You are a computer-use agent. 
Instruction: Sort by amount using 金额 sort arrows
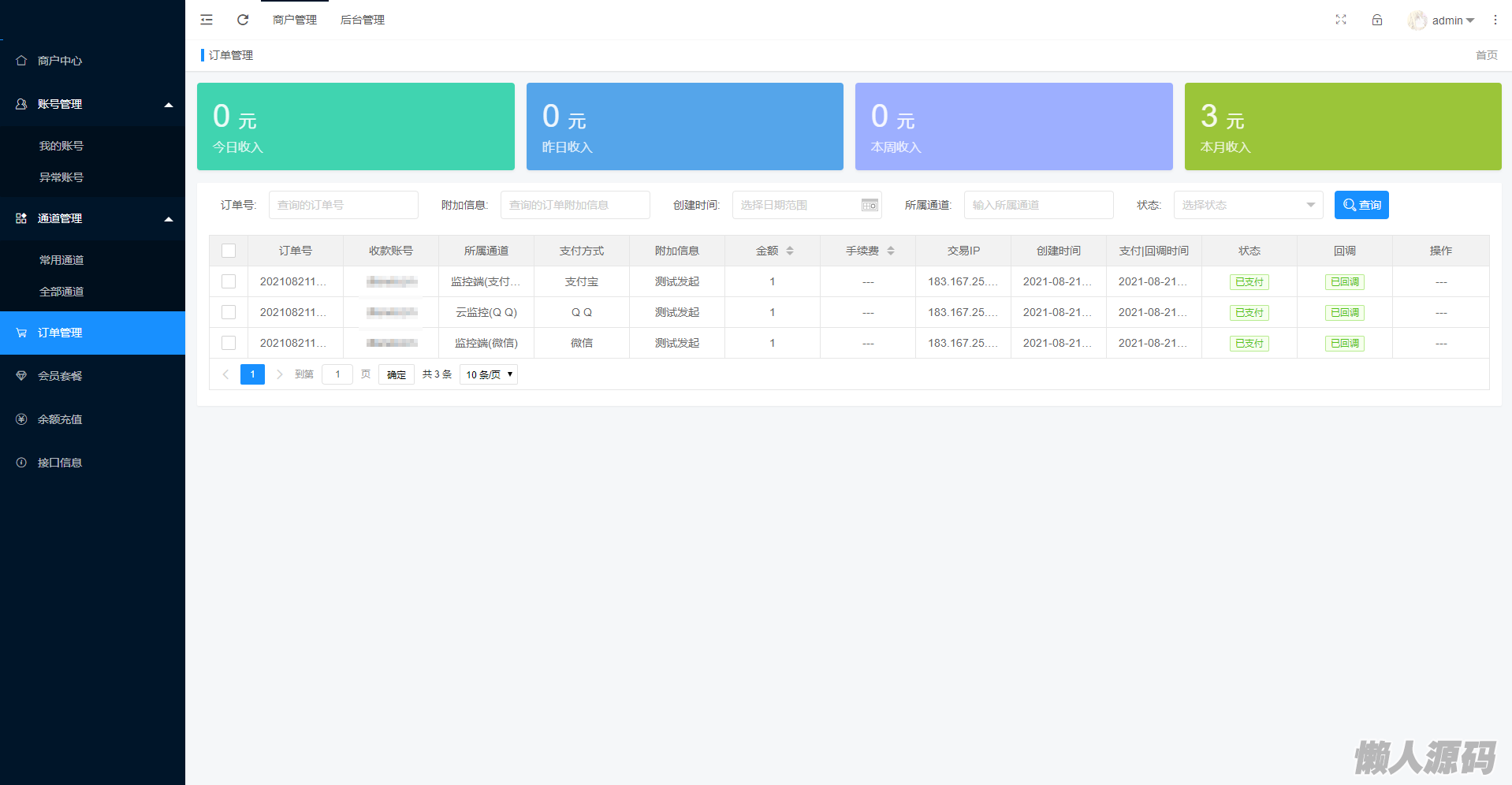point(790,251)
